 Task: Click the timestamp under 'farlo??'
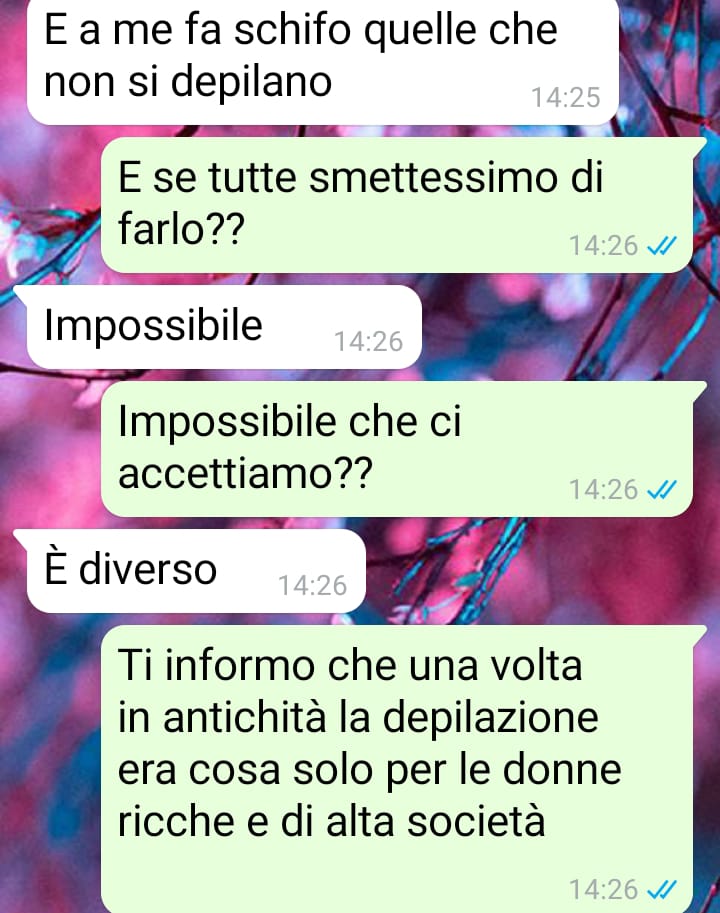[604, 246]
